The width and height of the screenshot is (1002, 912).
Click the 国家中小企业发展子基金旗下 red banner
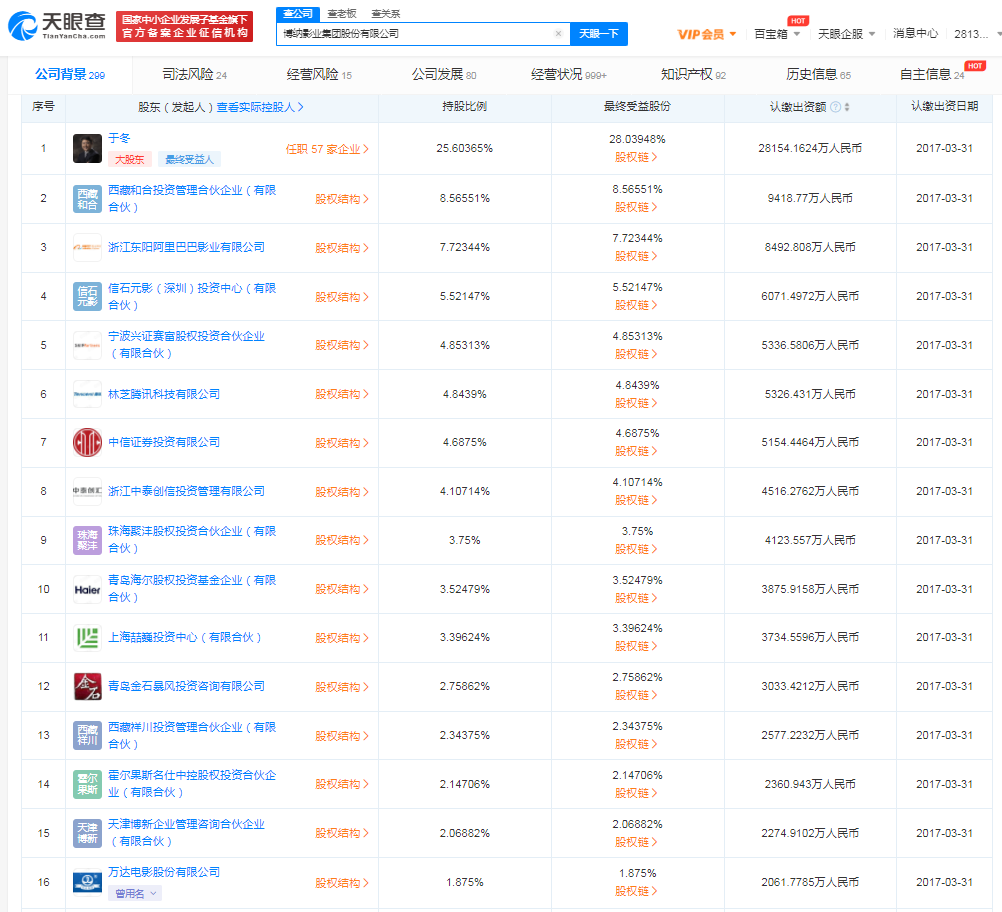[185, 26]
